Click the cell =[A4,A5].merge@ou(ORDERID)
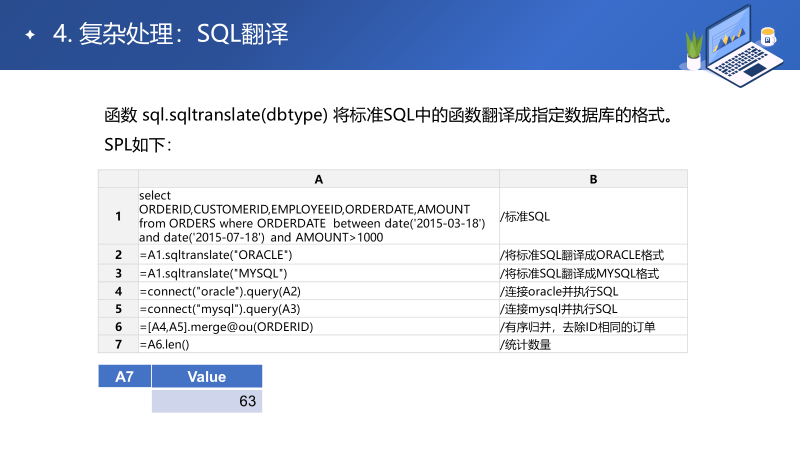 tap(318, 327)
